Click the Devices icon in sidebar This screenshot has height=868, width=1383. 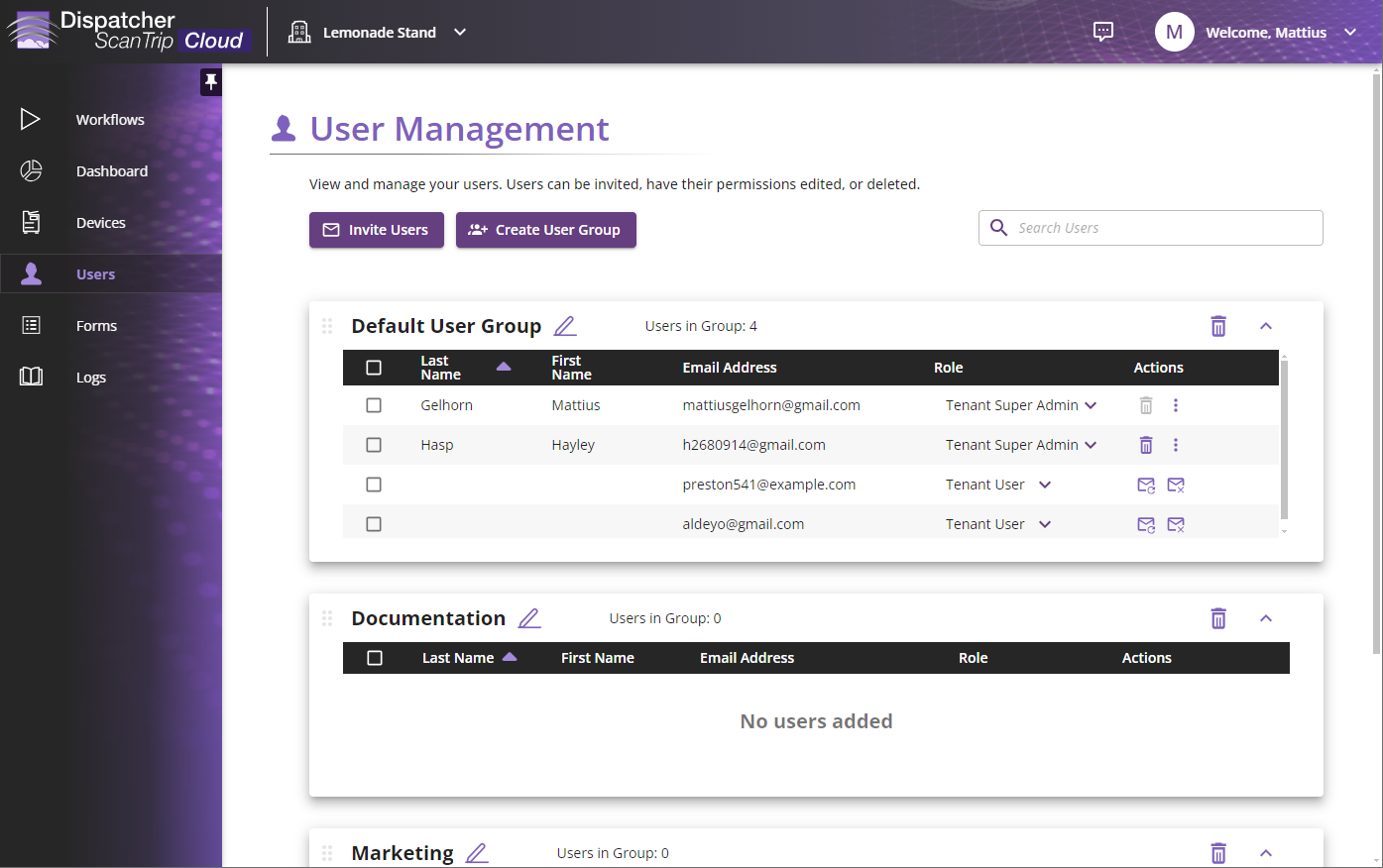31,222
